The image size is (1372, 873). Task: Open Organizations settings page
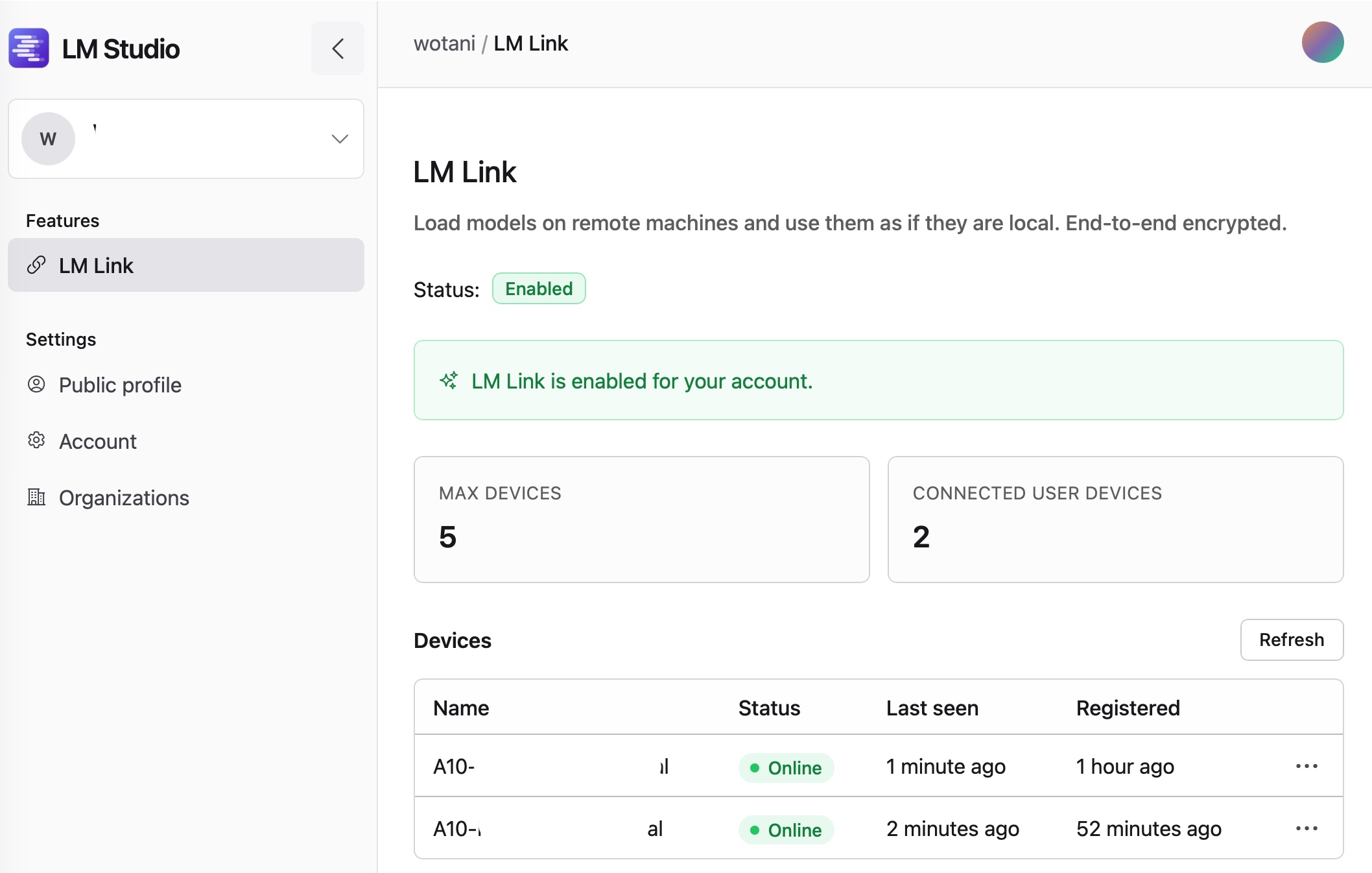[x=124, y=498]
